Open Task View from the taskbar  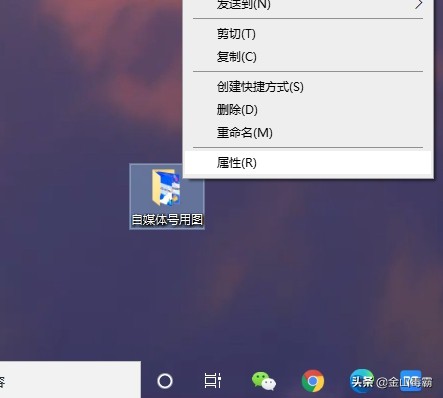click(212, 381)
